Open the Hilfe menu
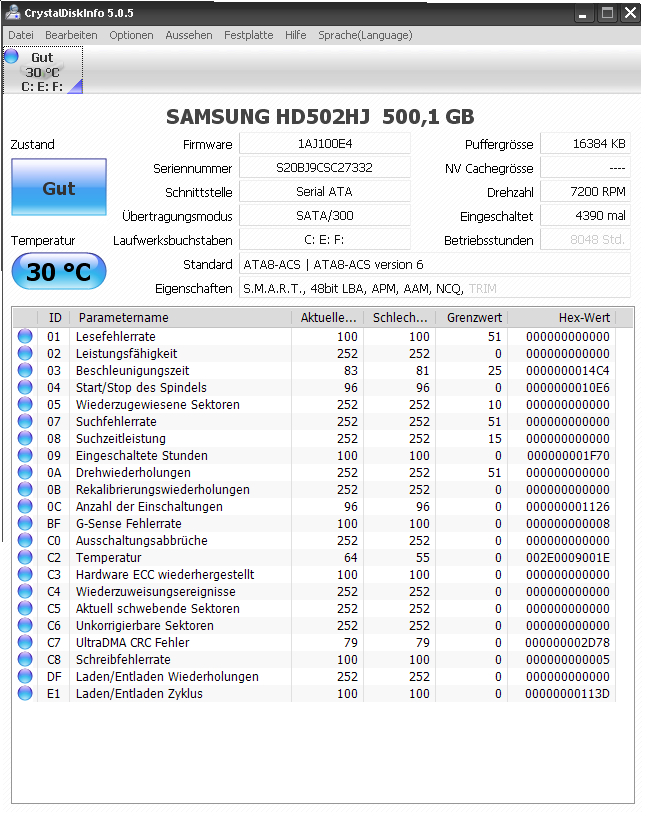652x822 pixels. tap(296, 35)
